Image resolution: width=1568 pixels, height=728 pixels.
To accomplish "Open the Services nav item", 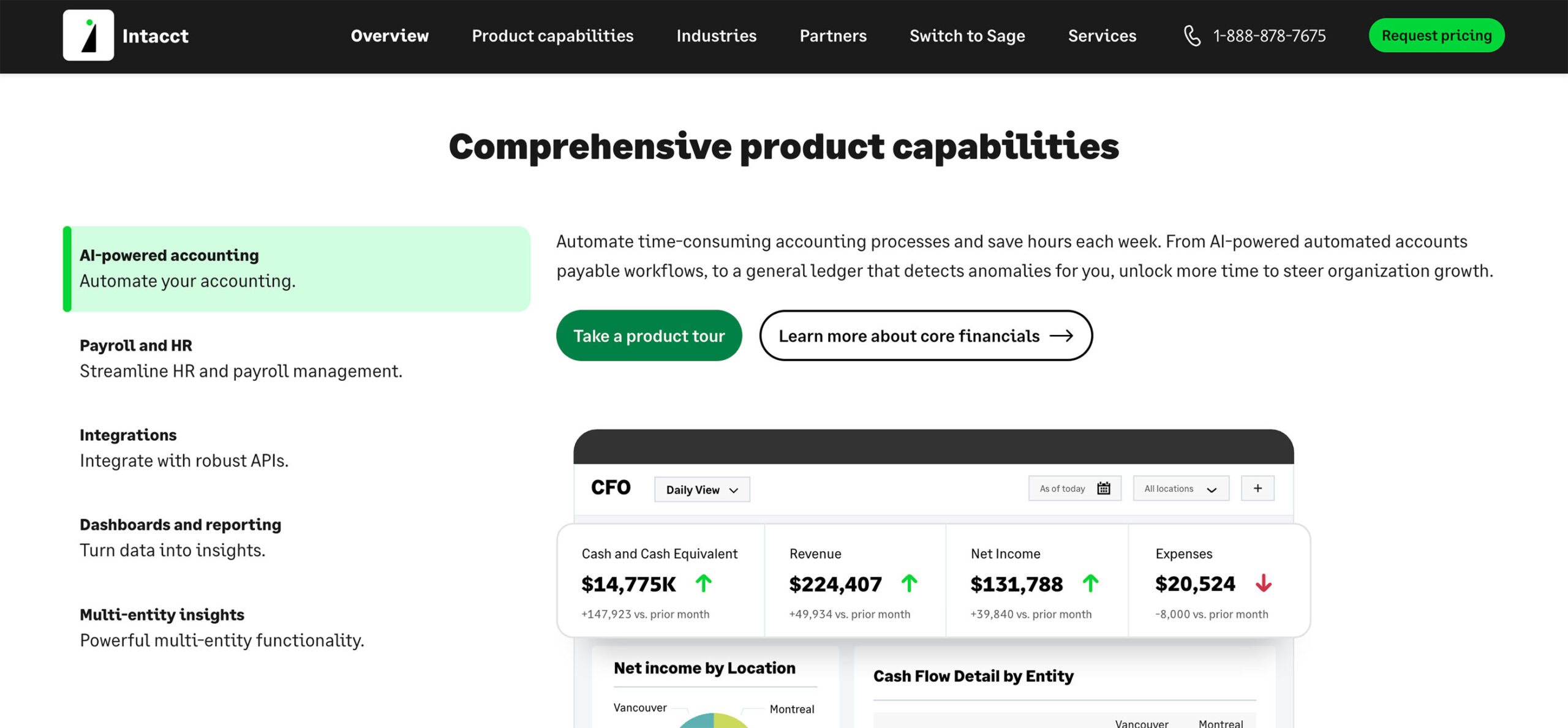I will coord(1102,36).
